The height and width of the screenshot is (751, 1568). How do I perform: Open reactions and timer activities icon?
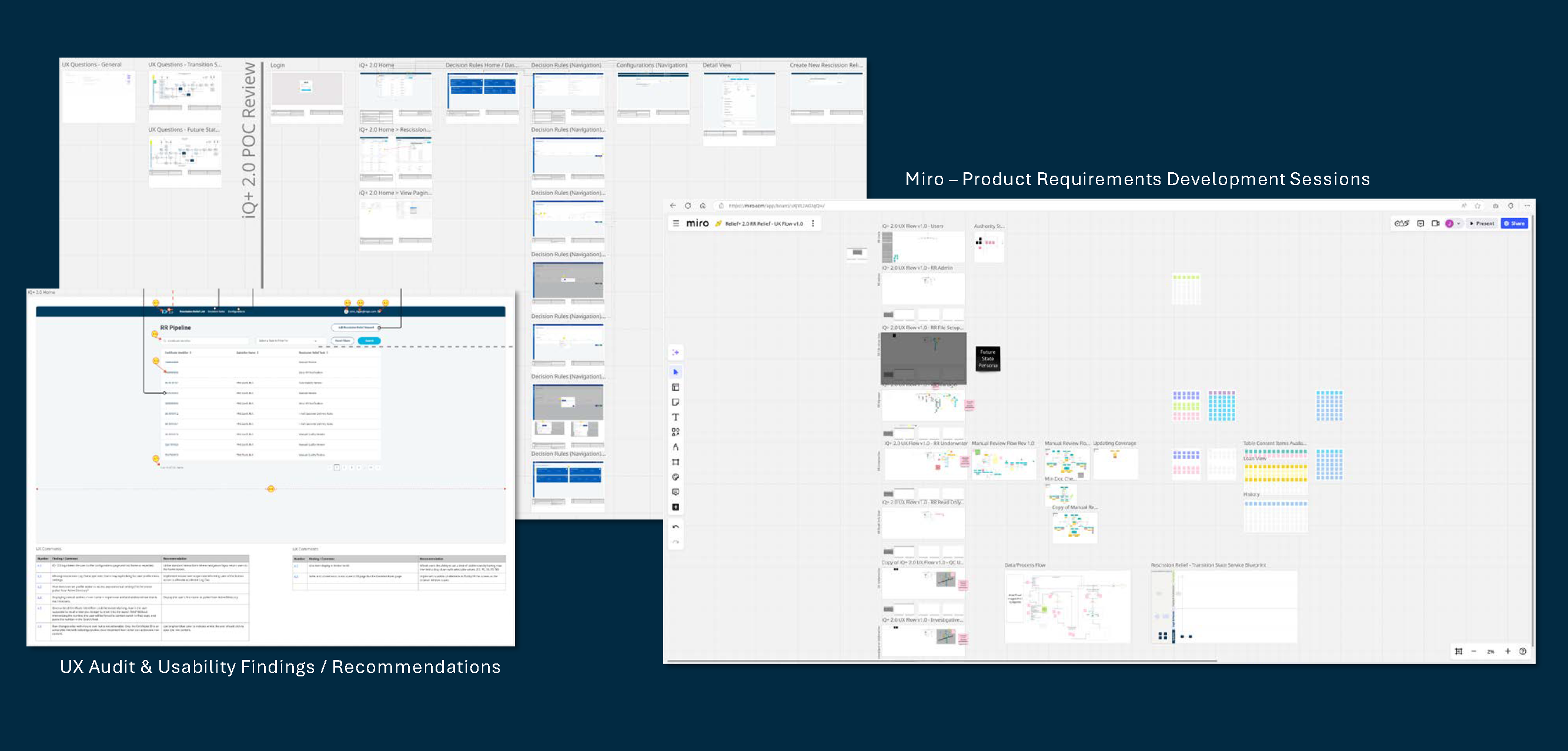point(1402,223)
